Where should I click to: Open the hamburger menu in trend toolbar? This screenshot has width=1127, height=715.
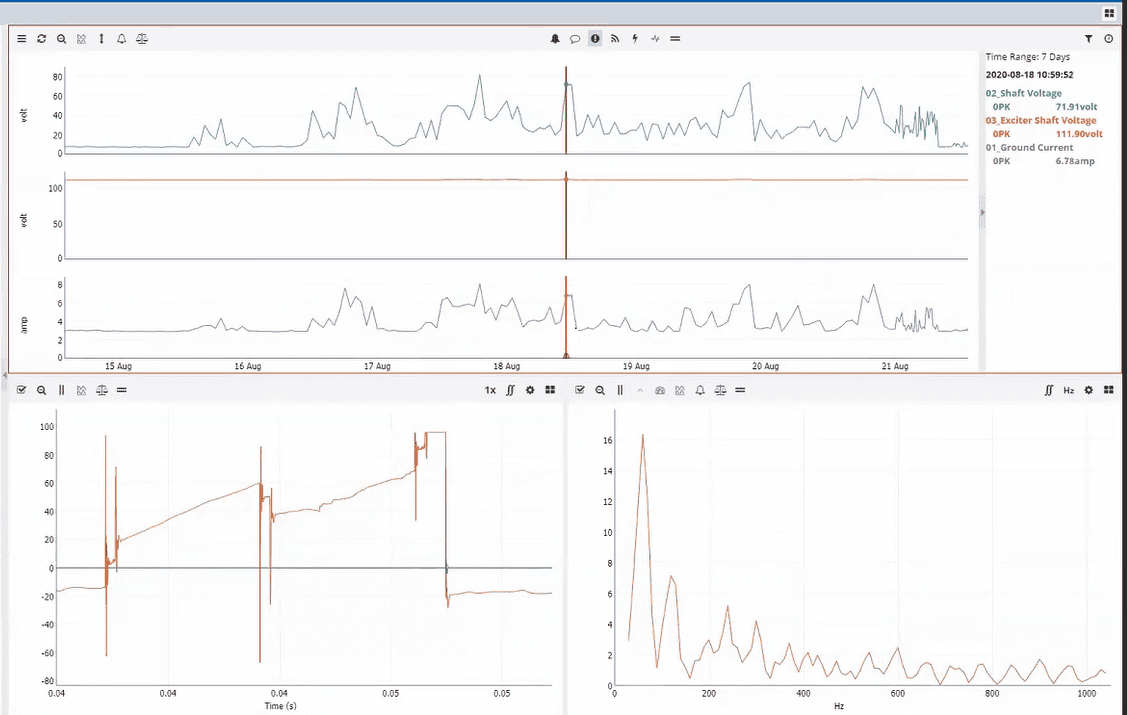[22, 39]
